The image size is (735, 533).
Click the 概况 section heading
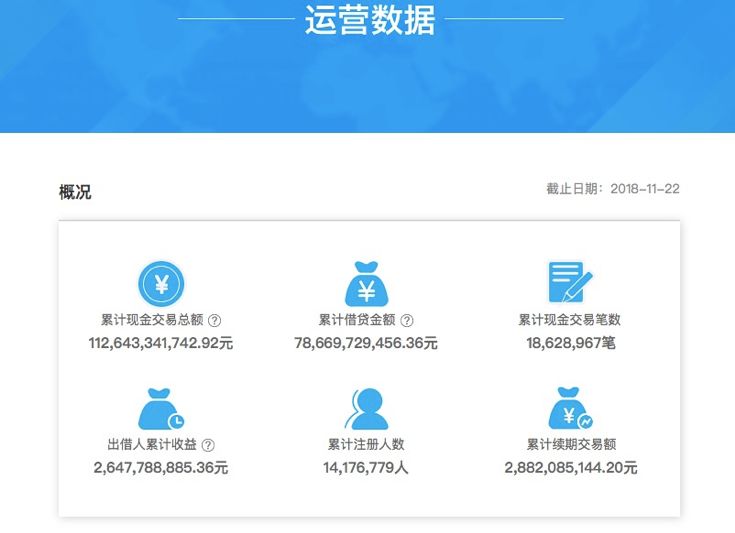(x=75, y=192)
